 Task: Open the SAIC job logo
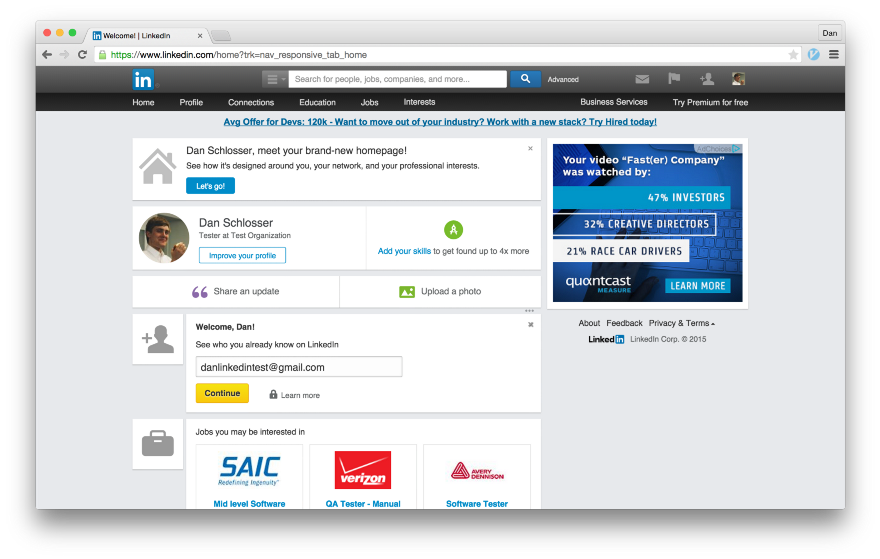click(249, 470)
